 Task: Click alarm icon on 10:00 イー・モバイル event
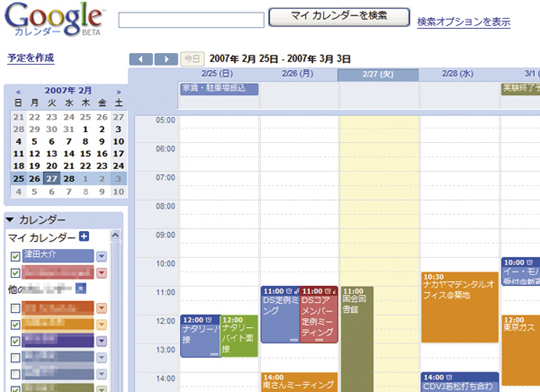[530, 262]
